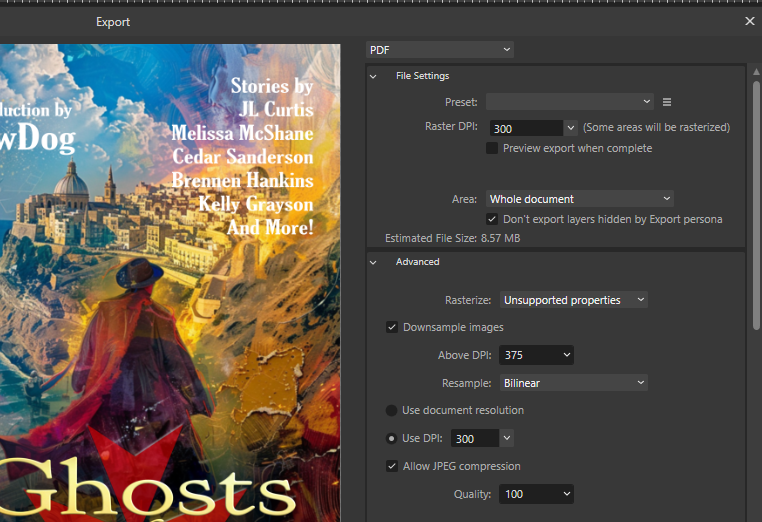
Task: Uncheck Downsample images checkbox
Action: coord(392,327)
